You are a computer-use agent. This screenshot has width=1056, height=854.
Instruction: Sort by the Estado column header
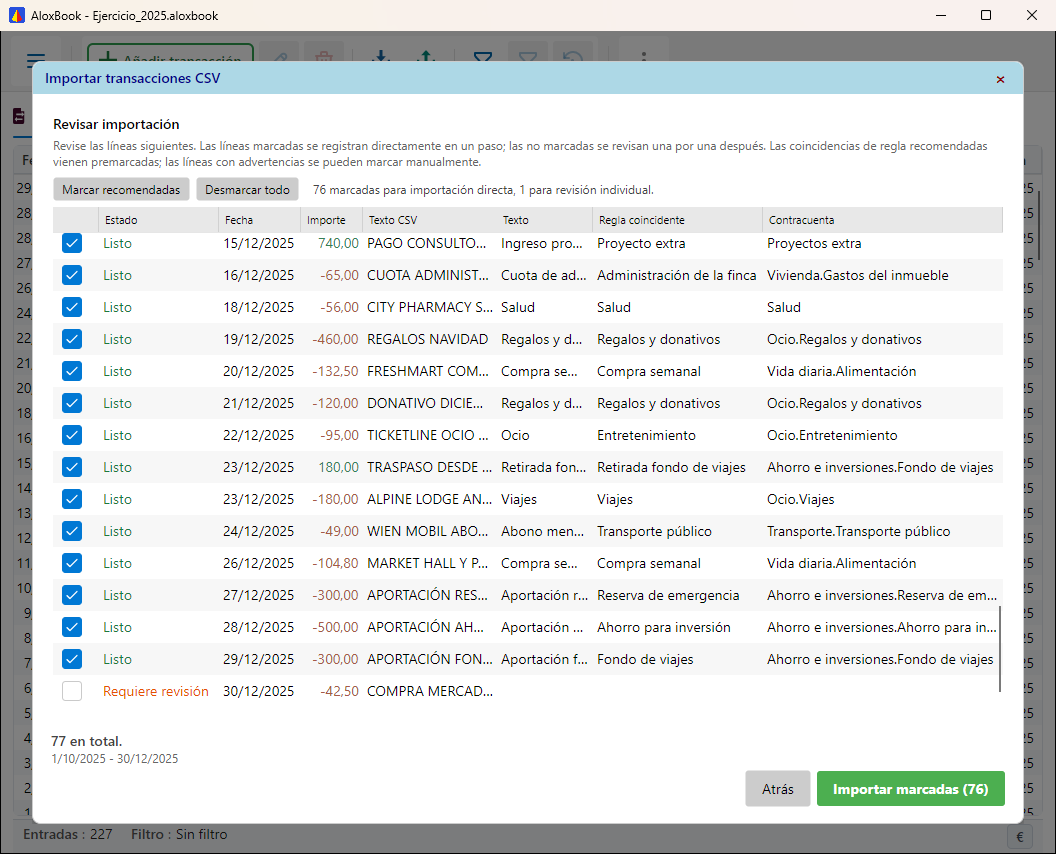[x=158, y=220]
